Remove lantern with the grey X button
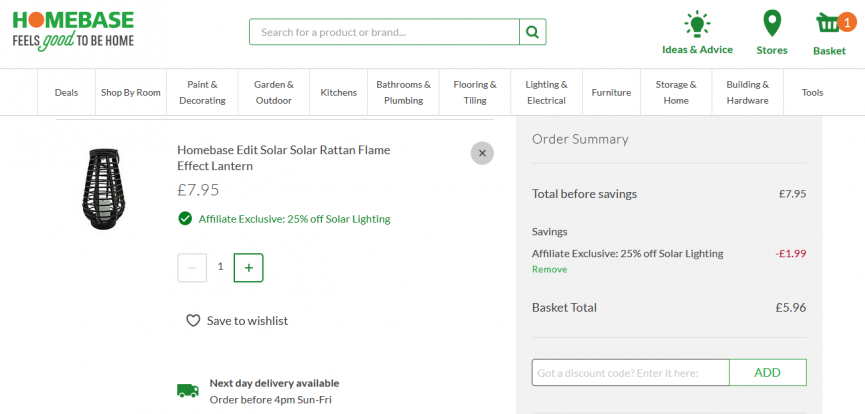Screen dimensions: 865x414 [482, 153]
